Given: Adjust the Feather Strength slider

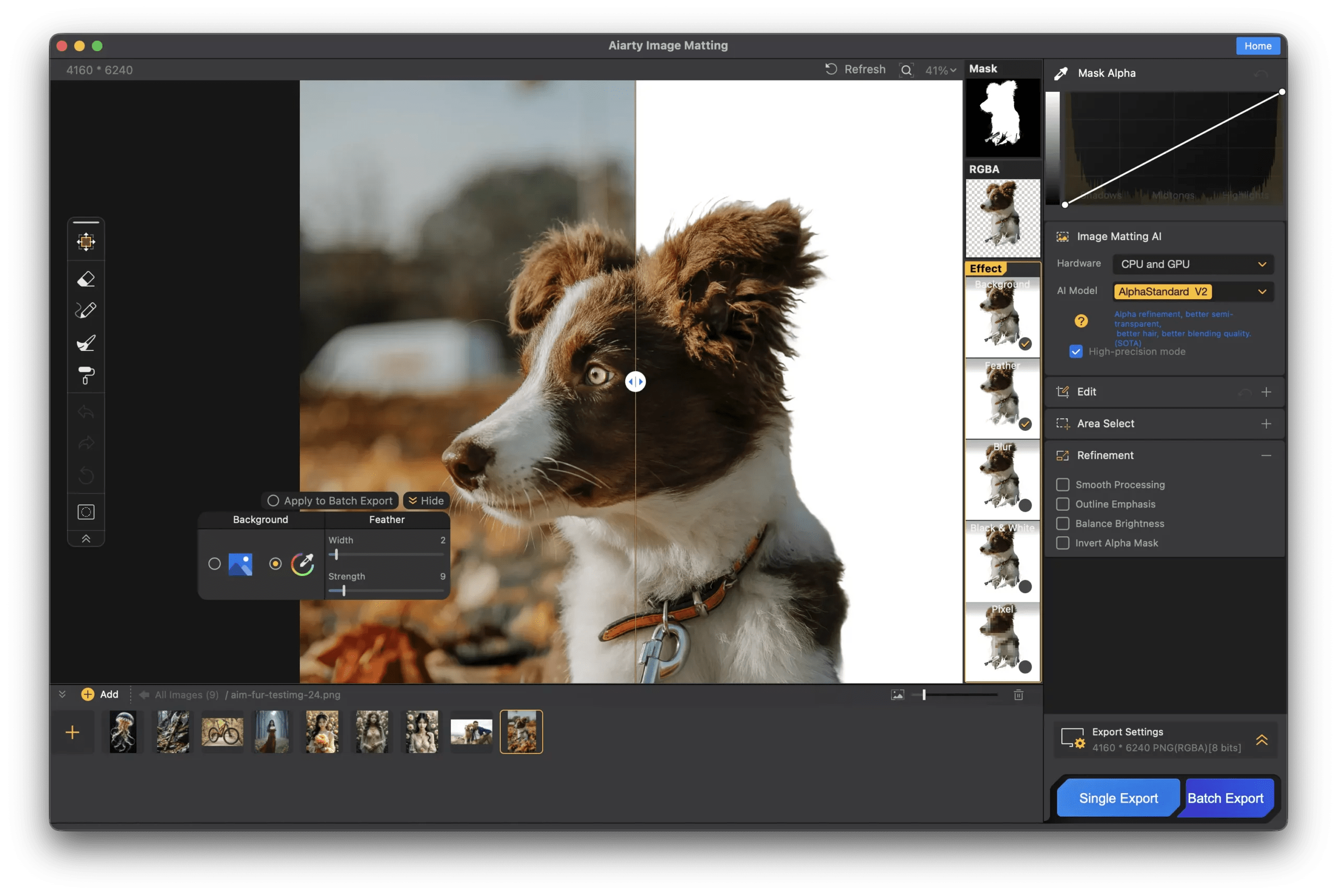Looking at the screenshot, I should point(344,591).
